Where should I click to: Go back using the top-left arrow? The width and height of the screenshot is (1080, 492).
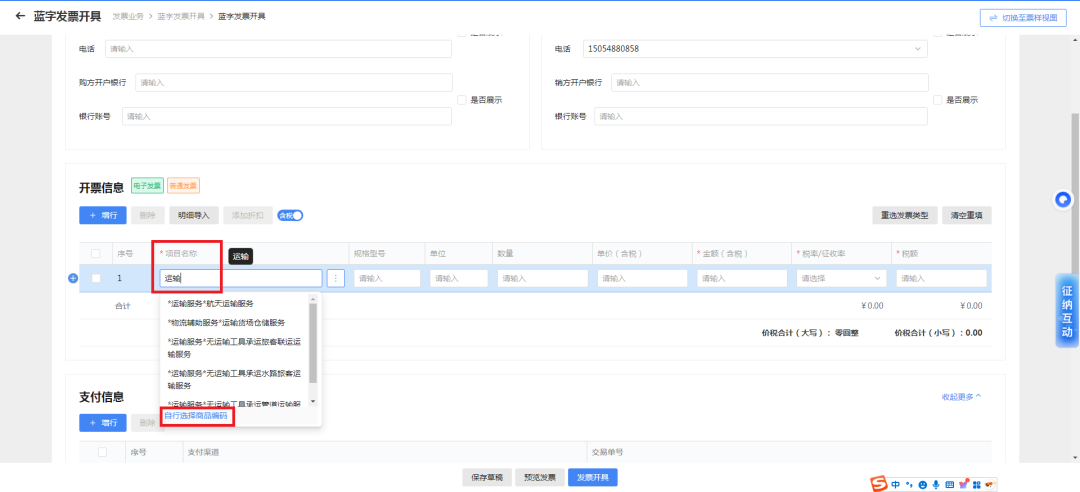[20, 16]
